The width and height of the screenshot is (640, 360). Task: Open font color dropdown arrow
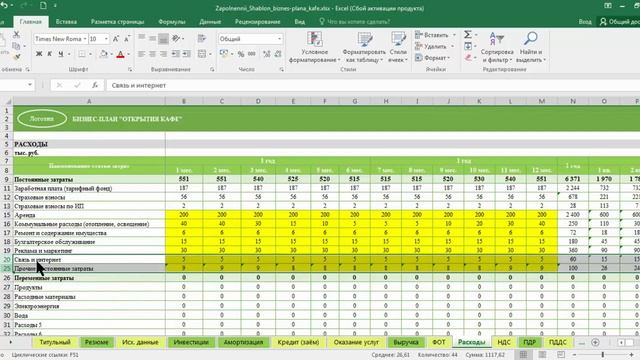coord(128,54)
